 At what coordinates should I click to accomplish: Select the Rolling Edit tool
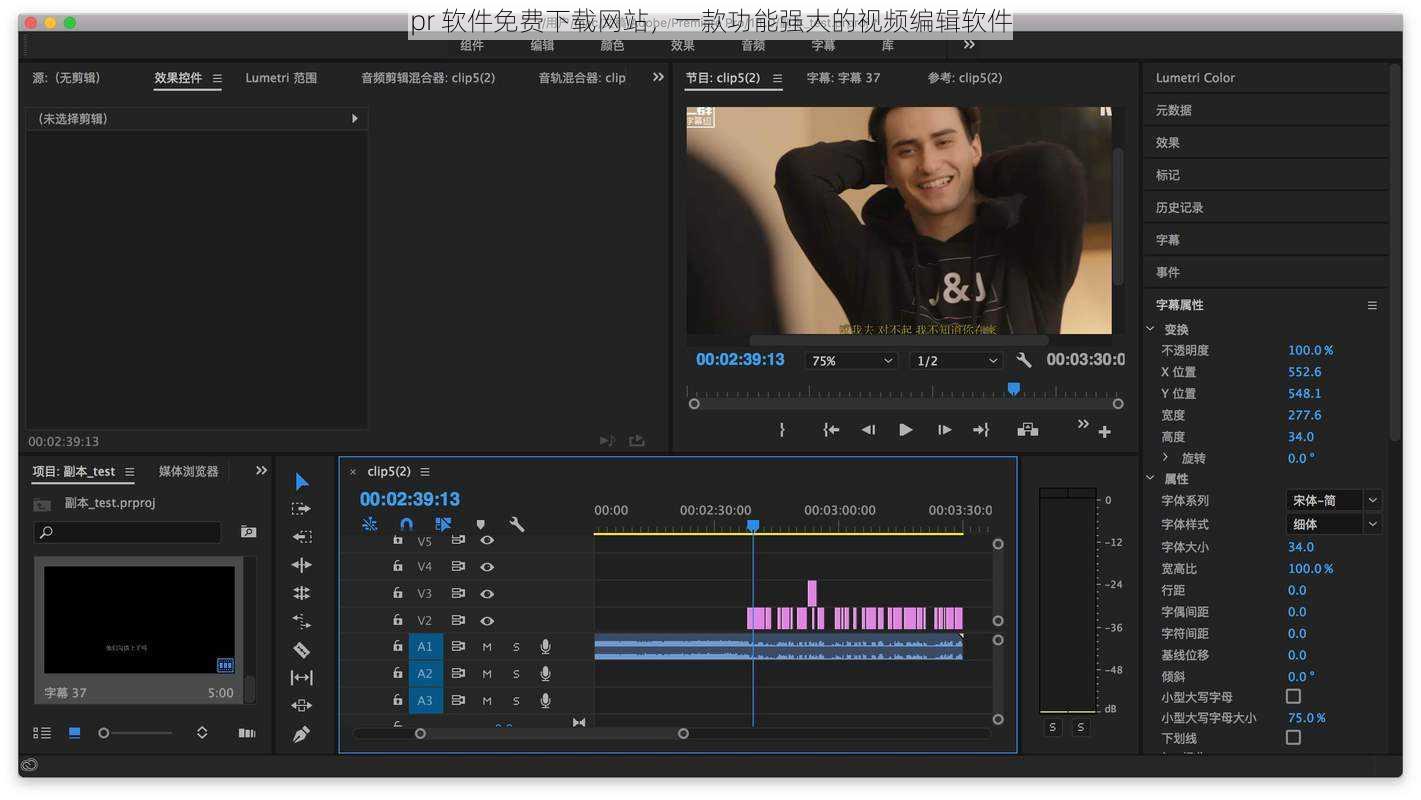tap(301, 593)
